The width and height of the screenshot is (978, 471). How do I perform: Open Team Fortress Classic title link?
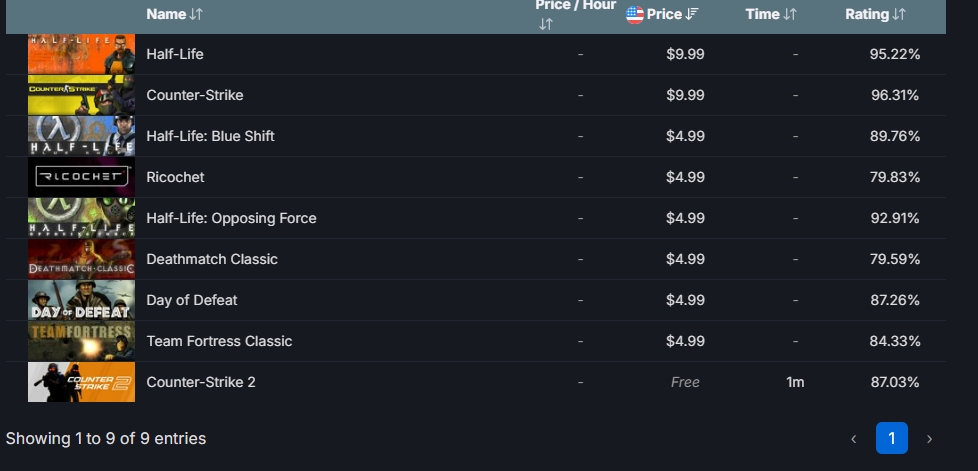coord(220,341)
